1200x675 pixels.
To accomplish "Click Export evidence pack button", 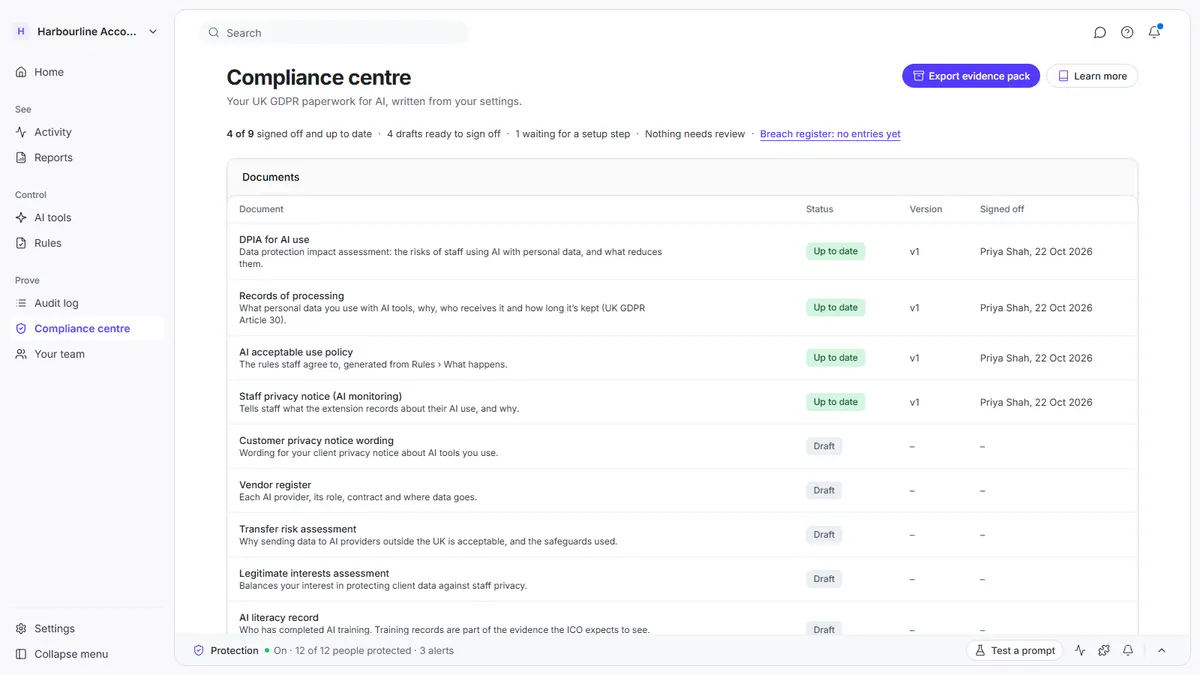I will tap(971, 76).
